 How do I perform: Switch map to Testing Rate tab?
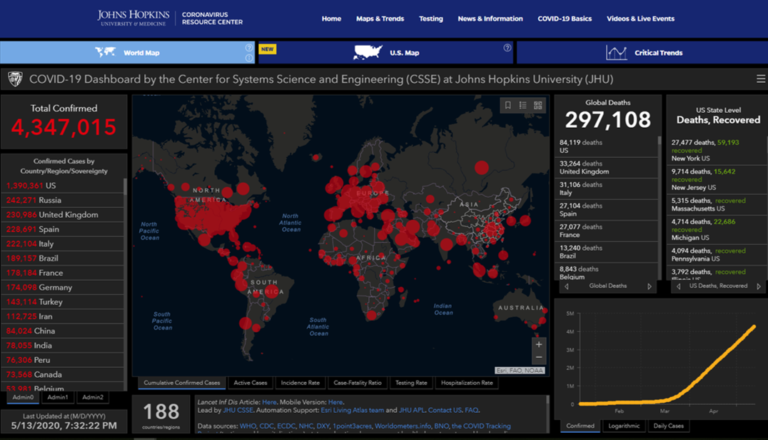pyautogui.click(x=411, y=383)
